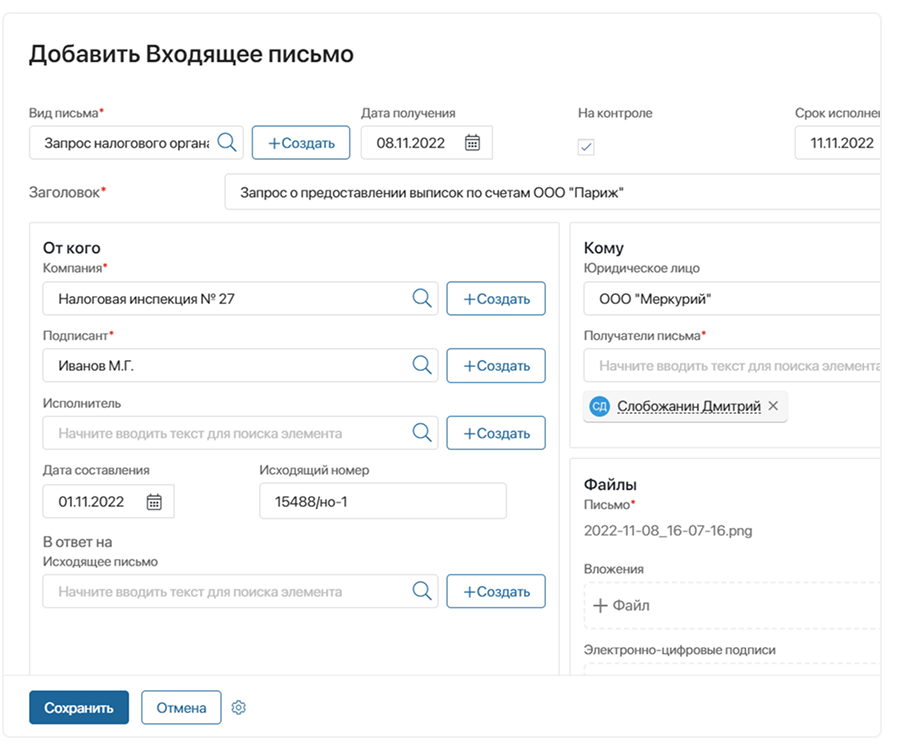
Task: Click search icon in the Исполнитель field
Action: click(x=420, y=432)
